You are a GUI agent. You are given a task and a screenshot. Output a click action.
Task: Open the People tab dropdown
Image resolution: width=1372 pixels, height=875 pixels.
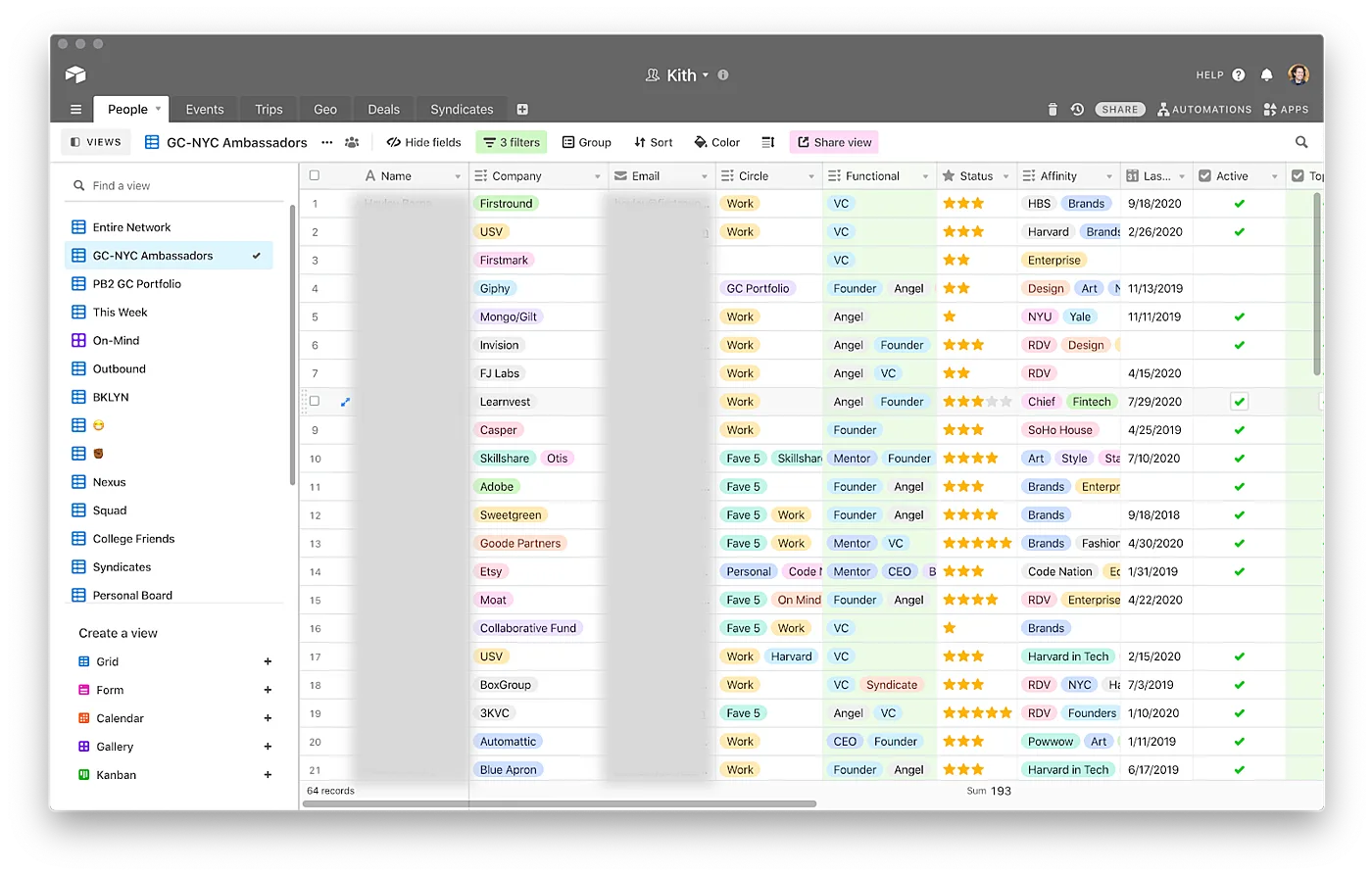point(158,109)
